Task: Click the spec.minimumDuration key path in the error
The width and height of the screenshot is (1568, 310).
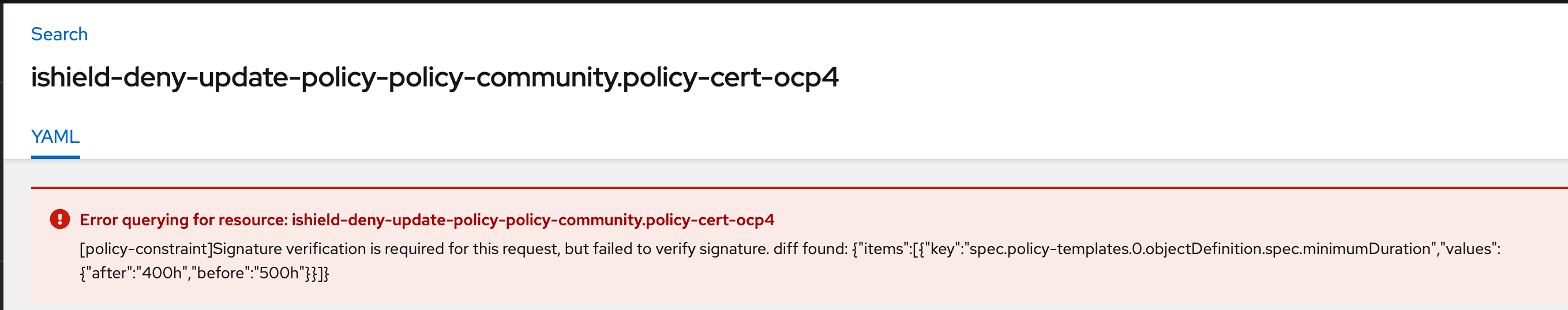Action: tap(1199, 248)
